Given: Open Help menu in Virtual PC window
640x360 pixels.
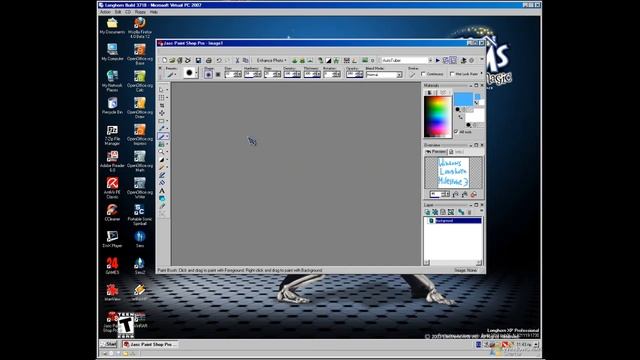Looking at the screenshot, I should (x=154, y=12).
